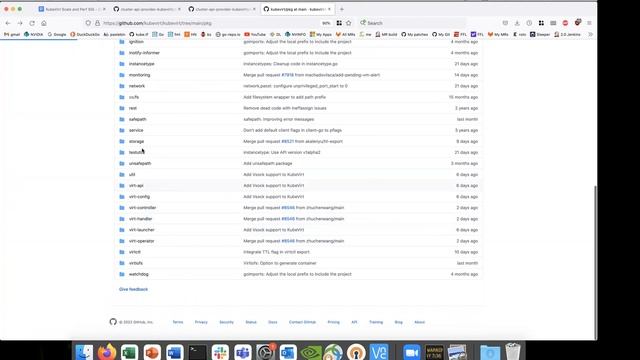The height and width of the screenshot is (360, 640).
Task: Open the storage folder
Action: pyautogui.click(x=136, y=141)
